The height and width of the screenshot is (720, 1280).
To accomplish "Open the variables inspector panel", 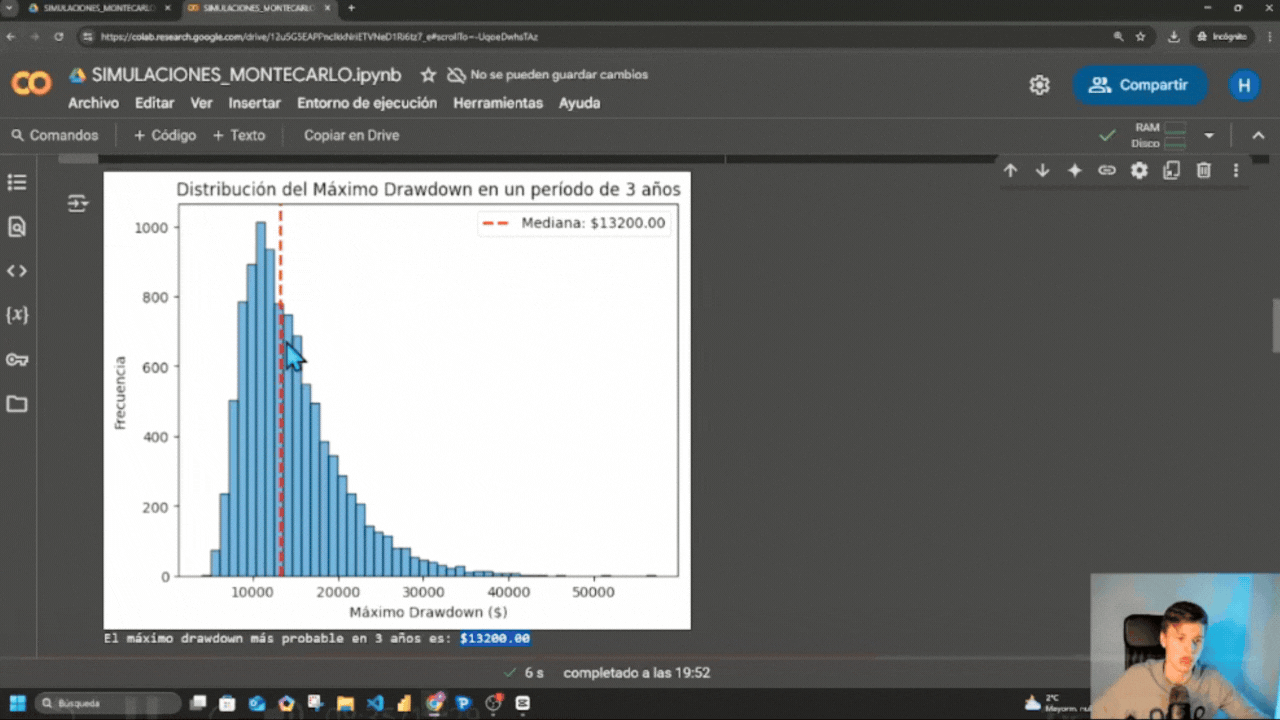I will click(17, 315).
